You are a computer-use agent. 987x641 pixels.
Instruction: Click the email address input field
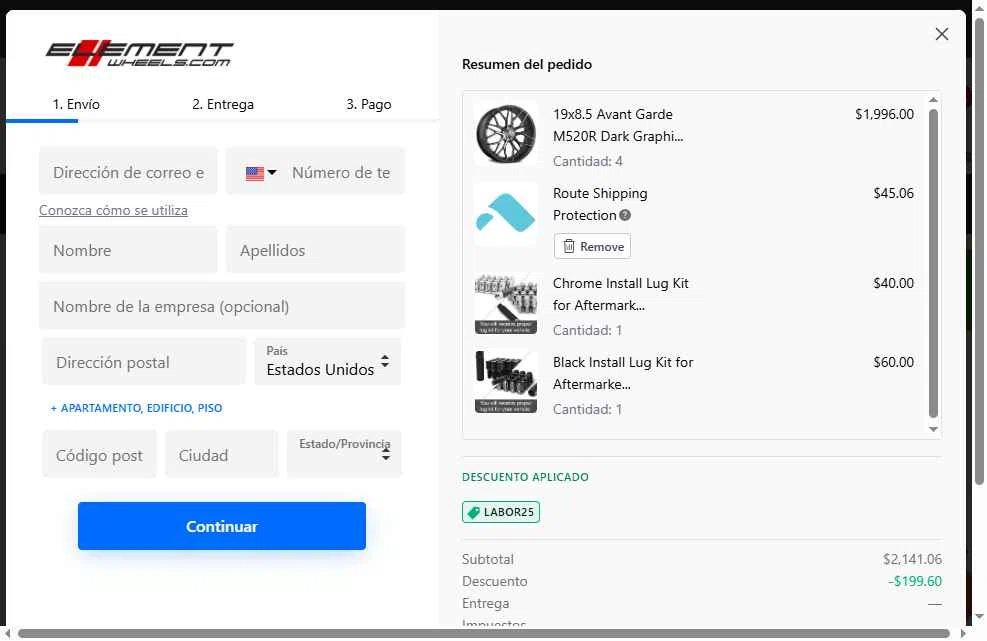[128, 171]
